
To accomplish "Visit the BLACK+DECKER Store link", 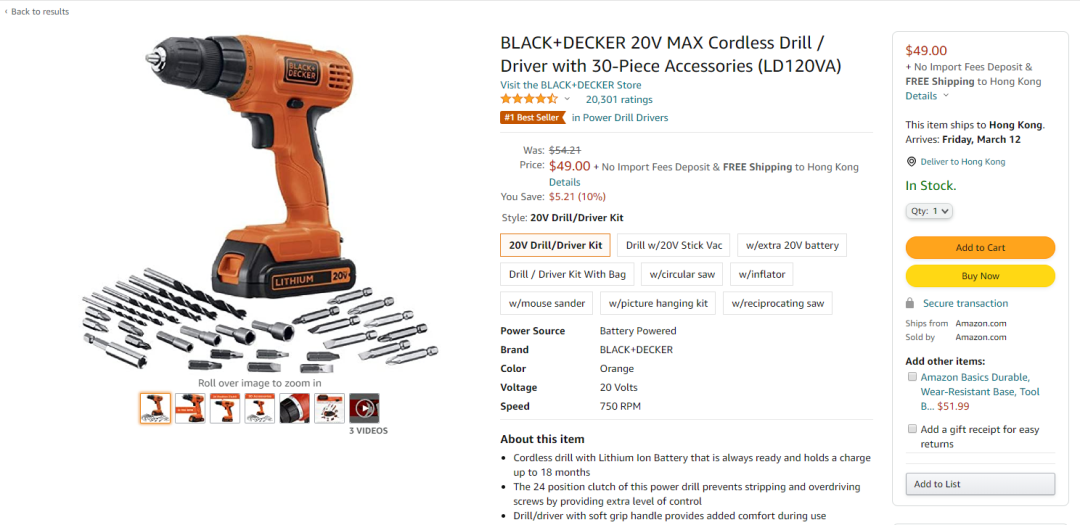I will click(x=570, y=85).
